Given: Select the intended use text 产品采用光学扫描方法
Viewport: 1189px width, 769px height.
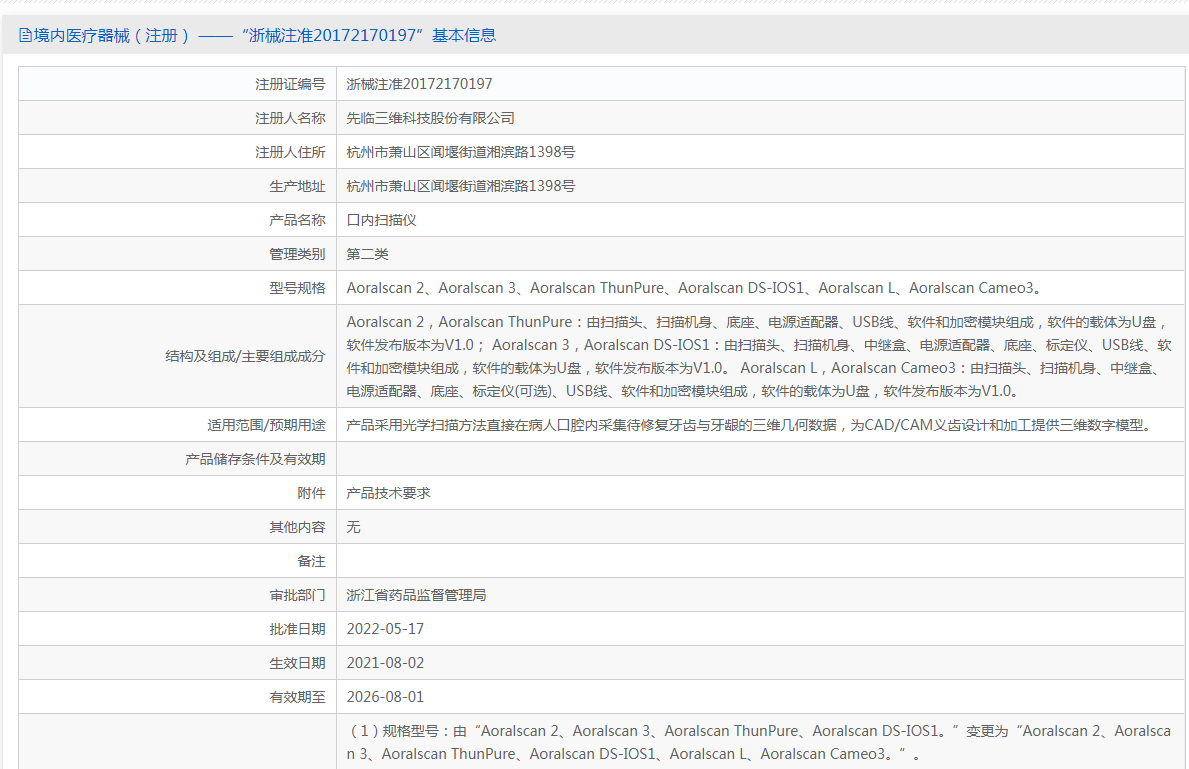Looking at the screenshot, I should (x=751, y=425).
